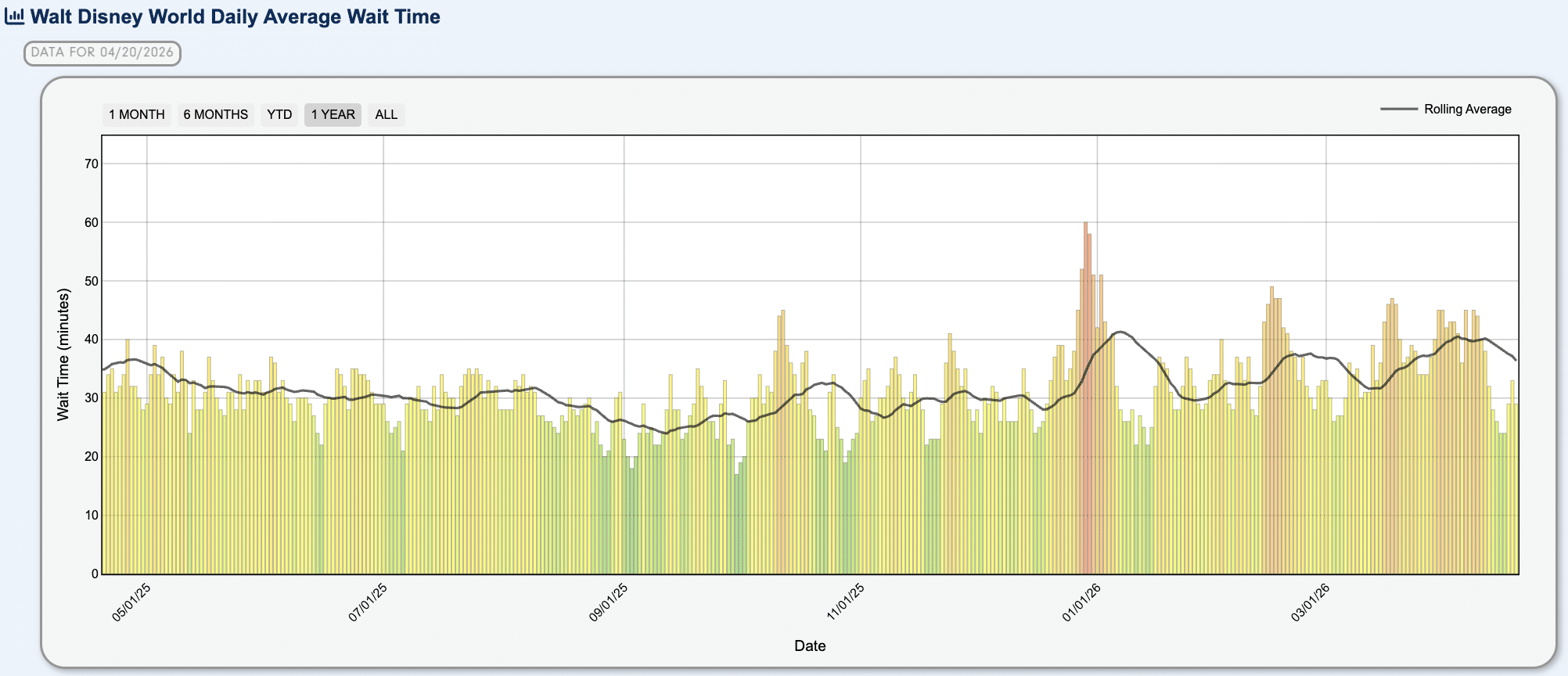Click the 70 label on the y-axis

click(92, 164)
